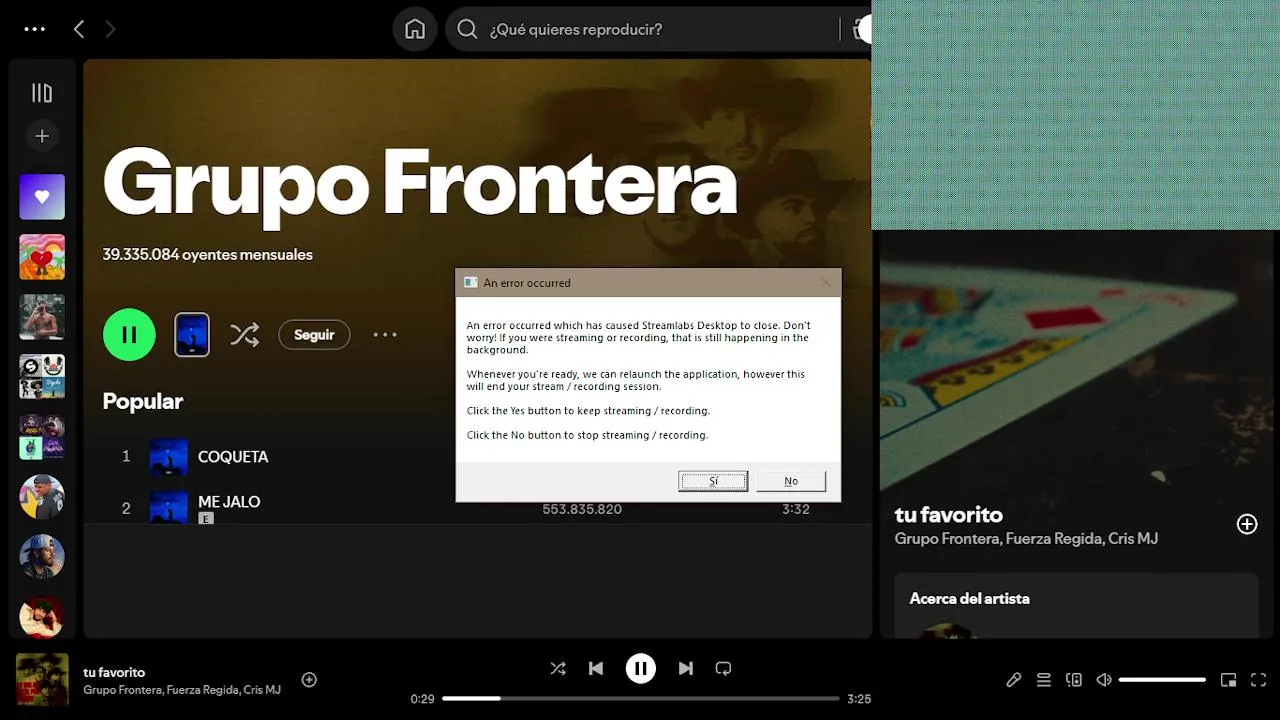Adjust the volume slider

pos(1162,680)
